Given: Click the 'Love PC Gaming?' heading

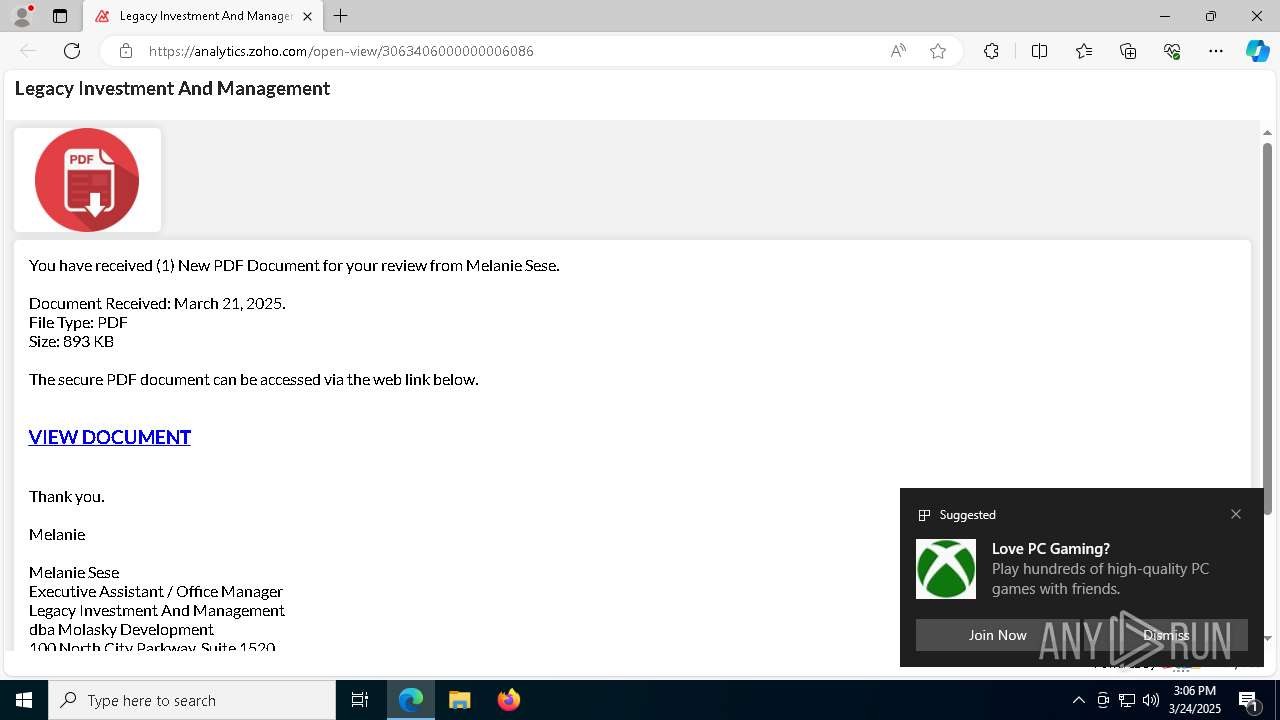Looking at the screenshot, I should [x=1051, y=549].
